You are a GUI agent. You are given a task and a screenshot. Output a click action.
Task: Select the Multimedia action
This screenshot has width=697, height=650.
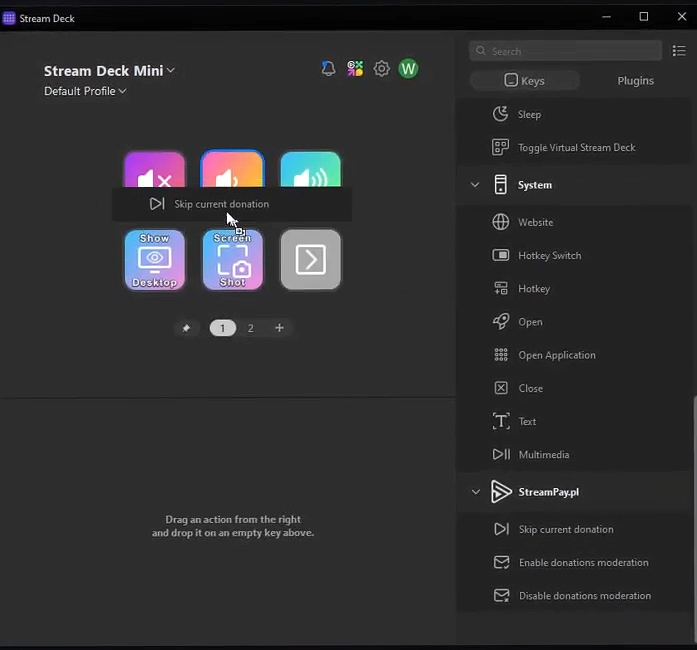click(573, 454)
